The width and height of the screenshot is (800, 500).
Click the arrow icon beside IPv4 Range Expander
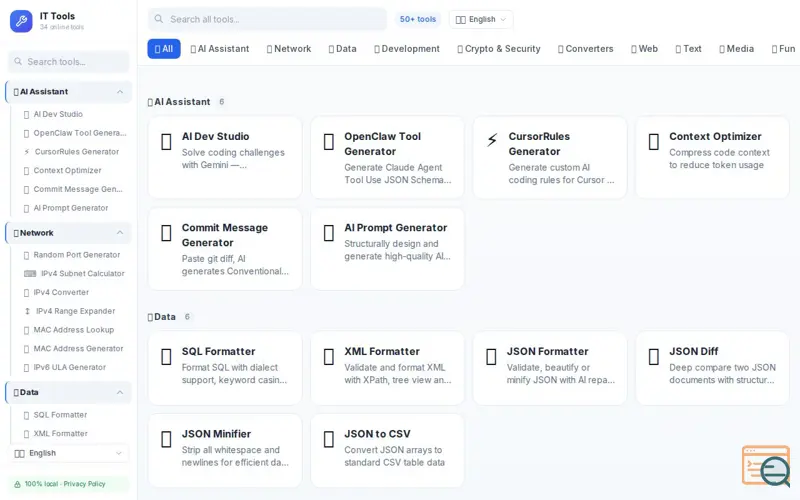click(28, 311)
